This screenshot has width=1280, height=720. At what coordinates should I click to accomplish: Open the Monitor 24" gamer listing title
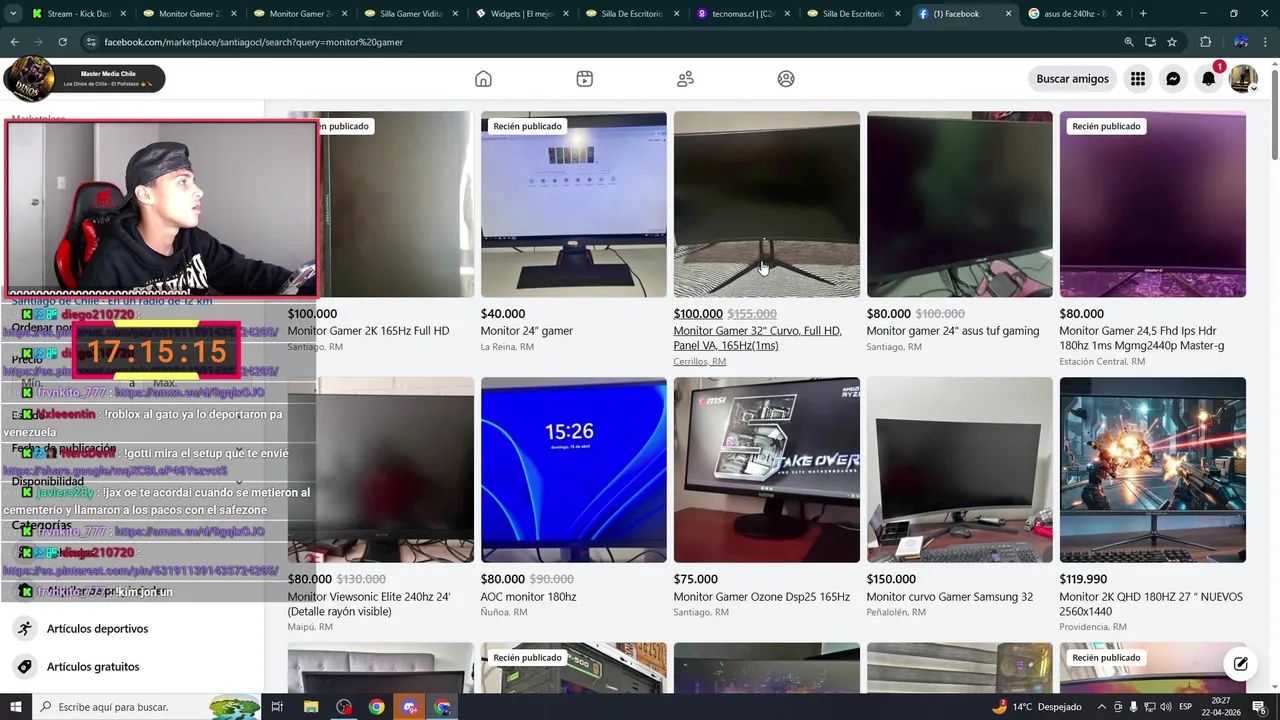tap(526, 331)
